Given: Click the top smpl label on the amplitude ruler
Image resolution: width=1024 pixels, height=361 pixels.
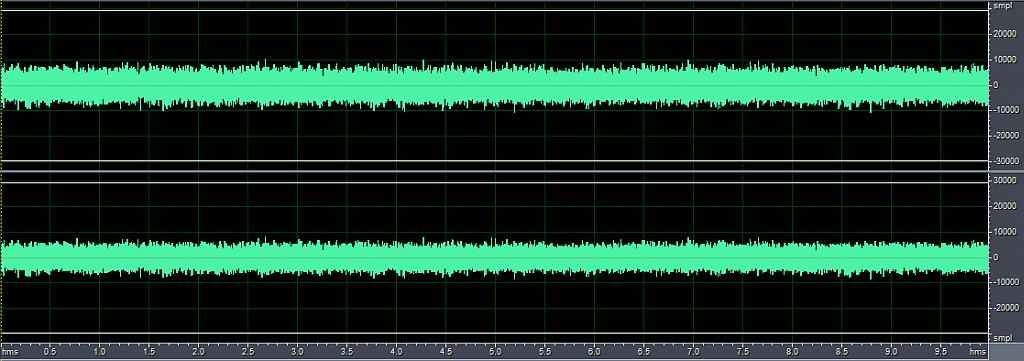Looking at the screenshot, I should 1002,6.
